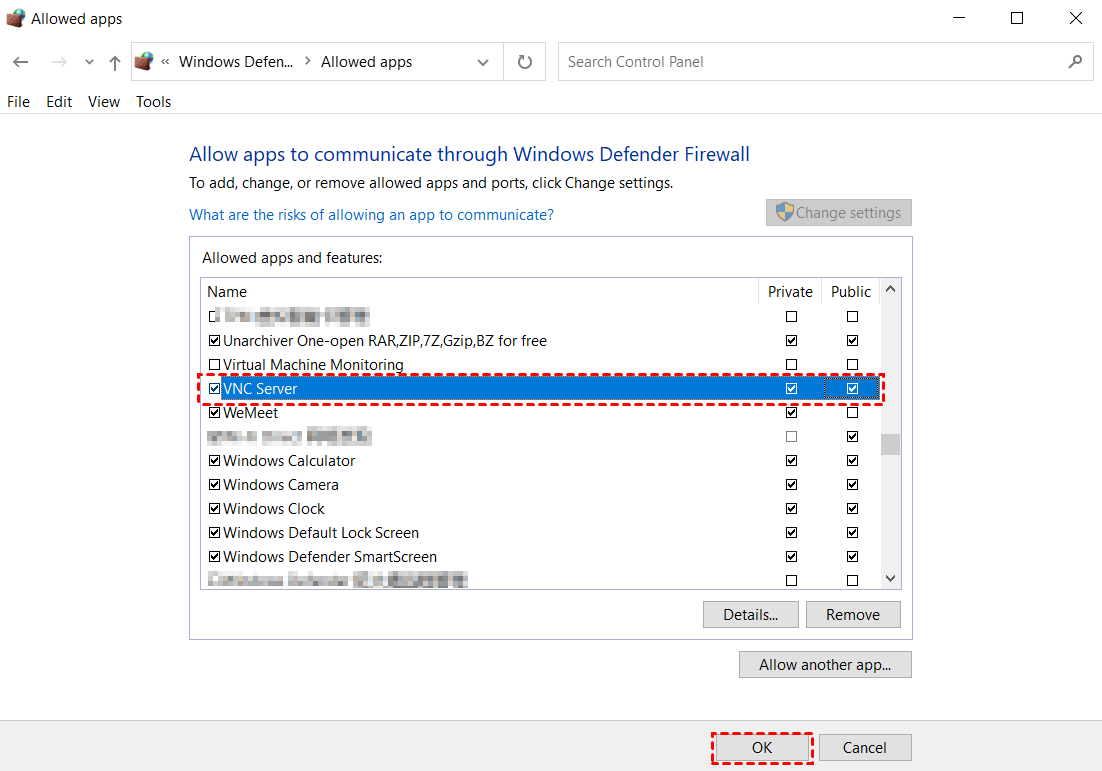Screen dimensions: 1102x771
Task: Click Allow another app... button
Action: point(825,665)
